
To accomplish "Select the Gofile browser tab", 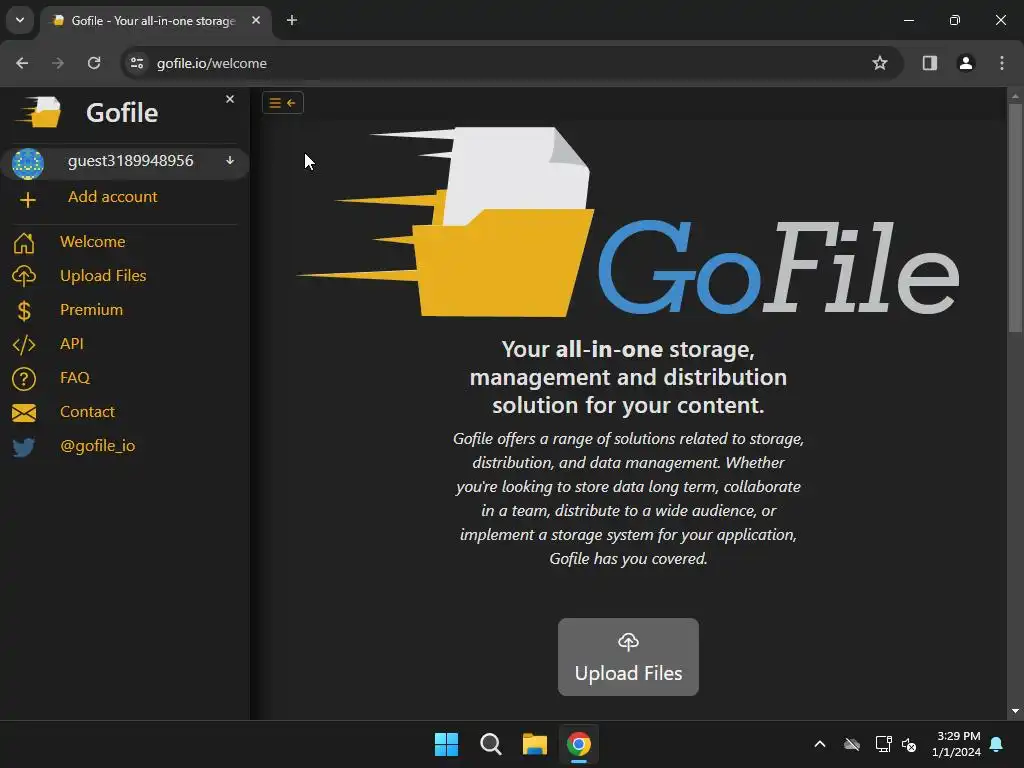I will coord(155,21).
